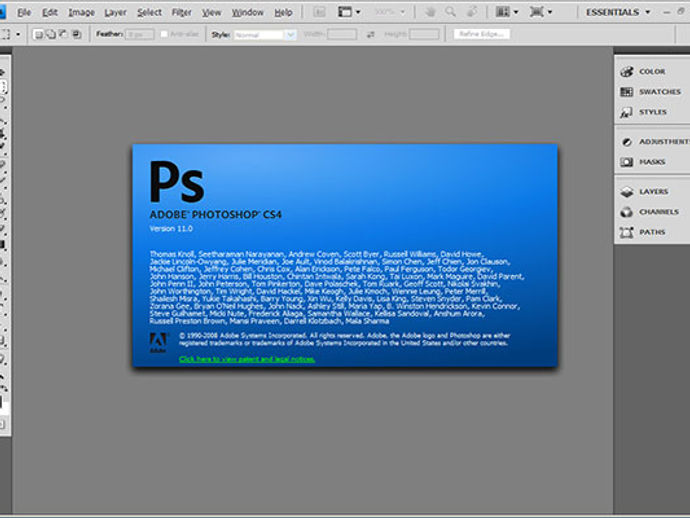Open the zoom level dropdown
690x518 pixels.
tap(389, 12)
